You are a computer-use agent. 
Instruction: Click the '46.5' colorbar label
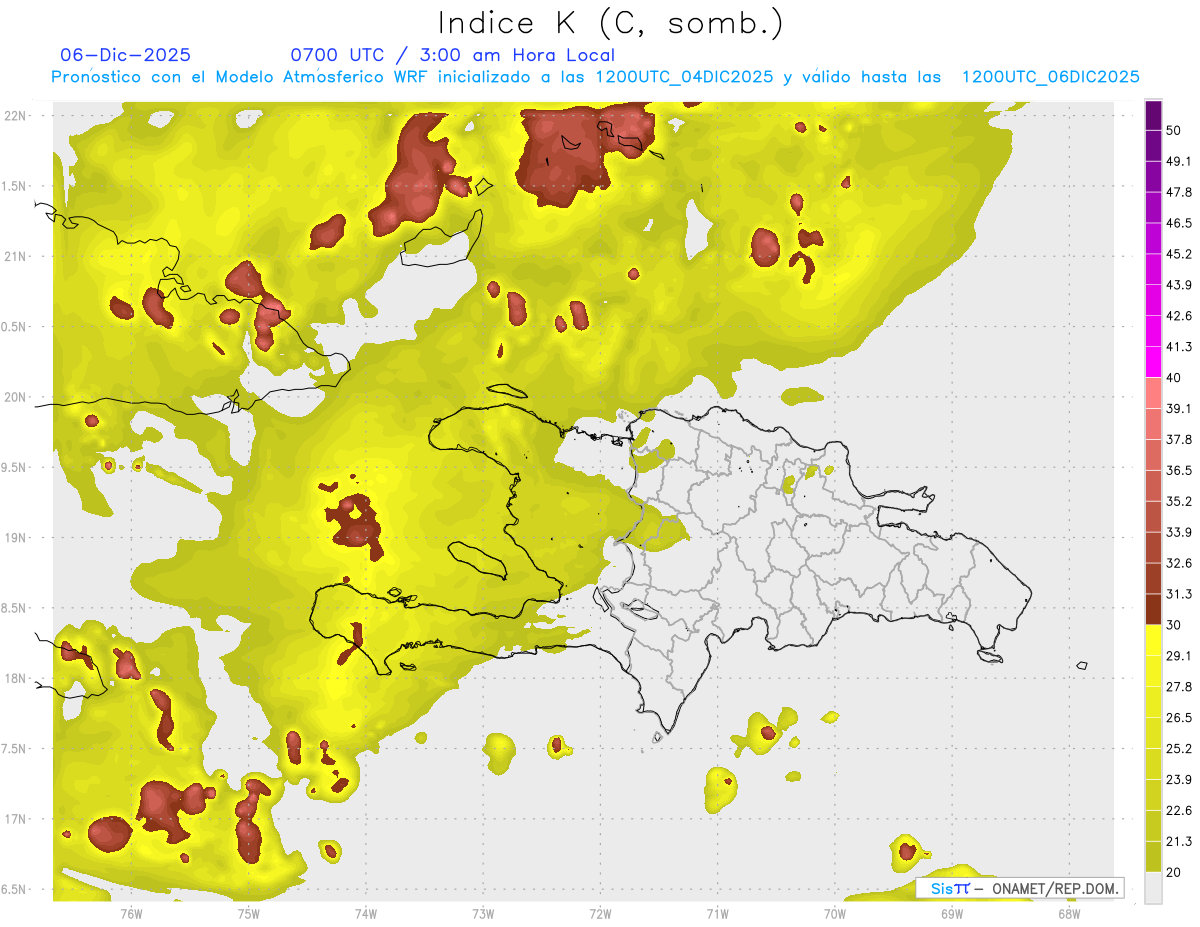1179,223
